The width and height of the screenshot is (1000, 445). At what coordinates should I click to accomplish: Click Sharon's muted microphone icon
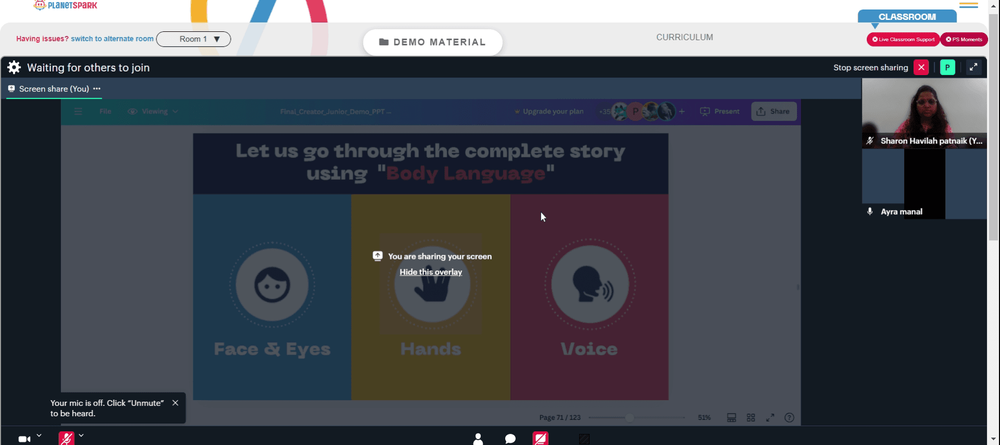(x=870, y=141)
